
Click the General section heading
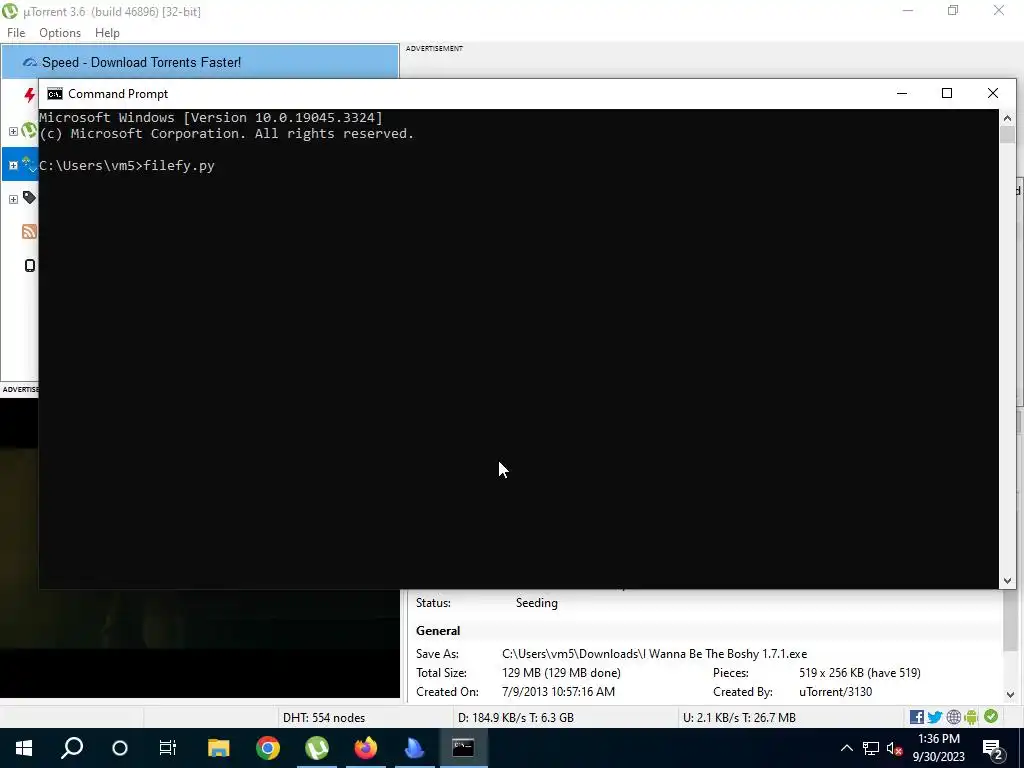pyautogui.click(x=438, y=631)
